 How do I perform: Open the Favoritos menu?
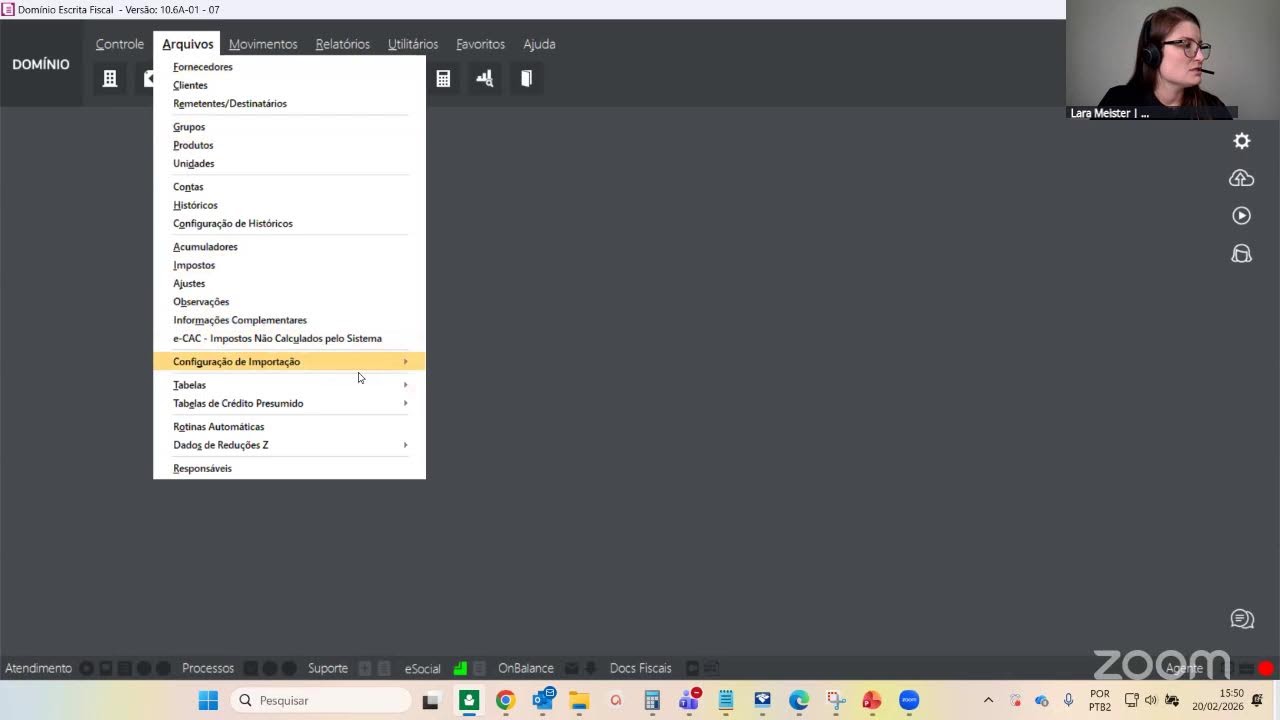(x=480, y=44)
